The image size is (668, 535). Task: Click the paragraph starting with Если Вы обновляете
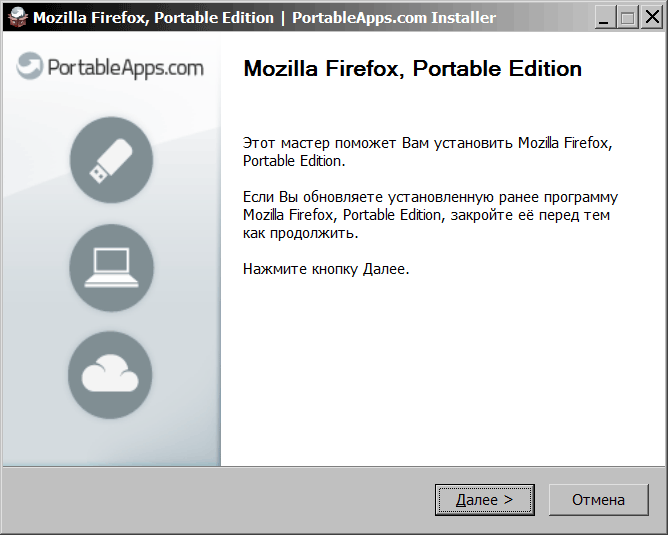(x=430, y=215)
